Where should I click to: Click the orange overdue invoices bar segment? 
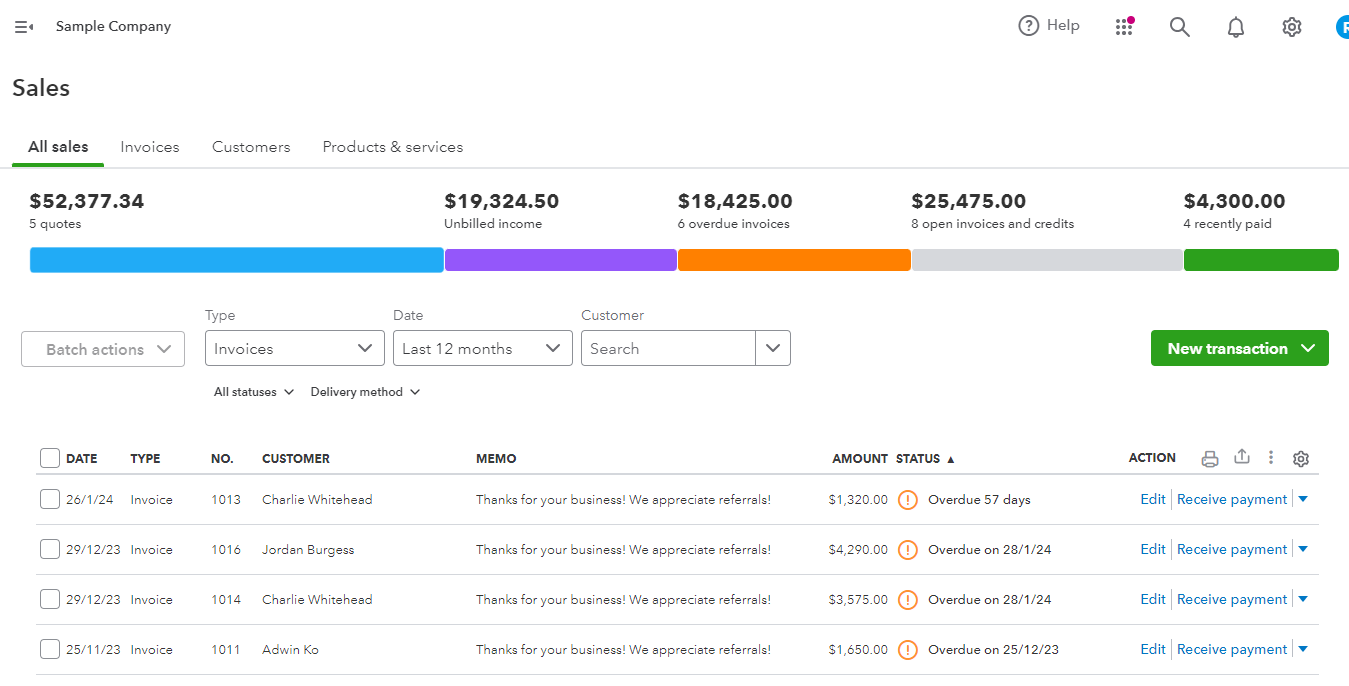pyautogui.click(x=793, y=259)
